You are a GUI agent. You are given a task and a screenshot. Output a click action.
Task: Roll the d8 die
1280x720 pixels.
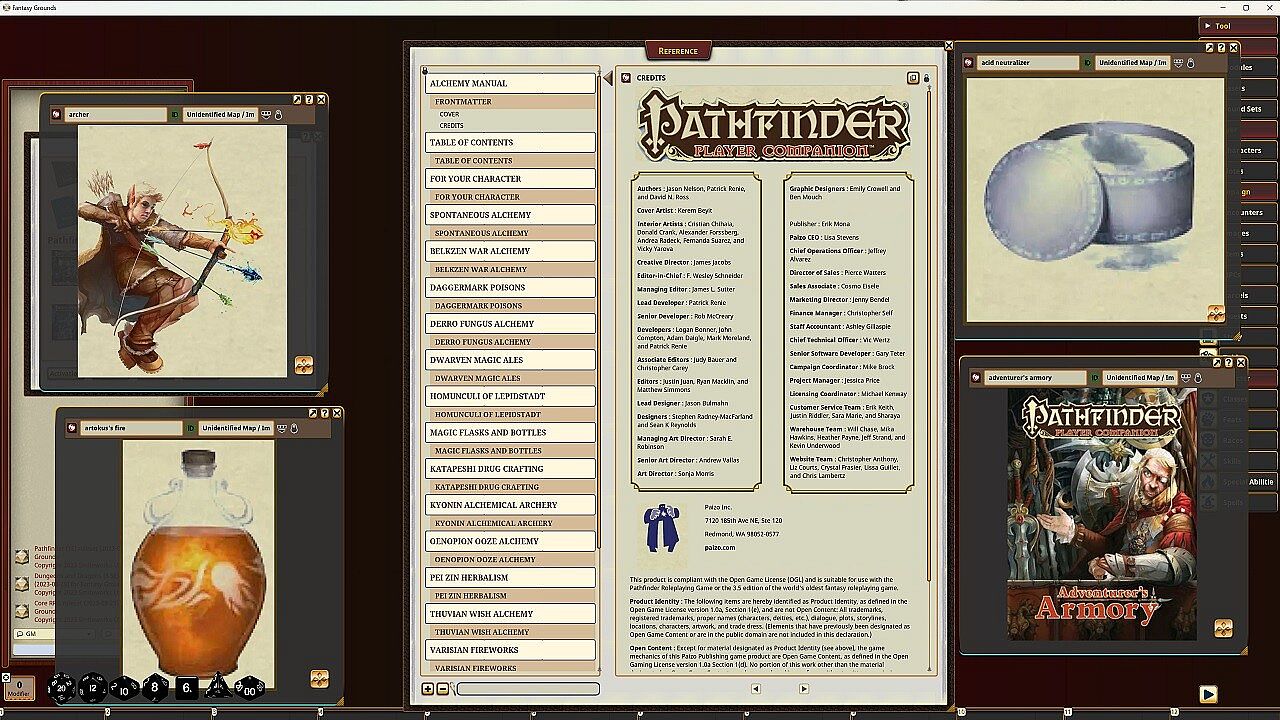[155, 688]
